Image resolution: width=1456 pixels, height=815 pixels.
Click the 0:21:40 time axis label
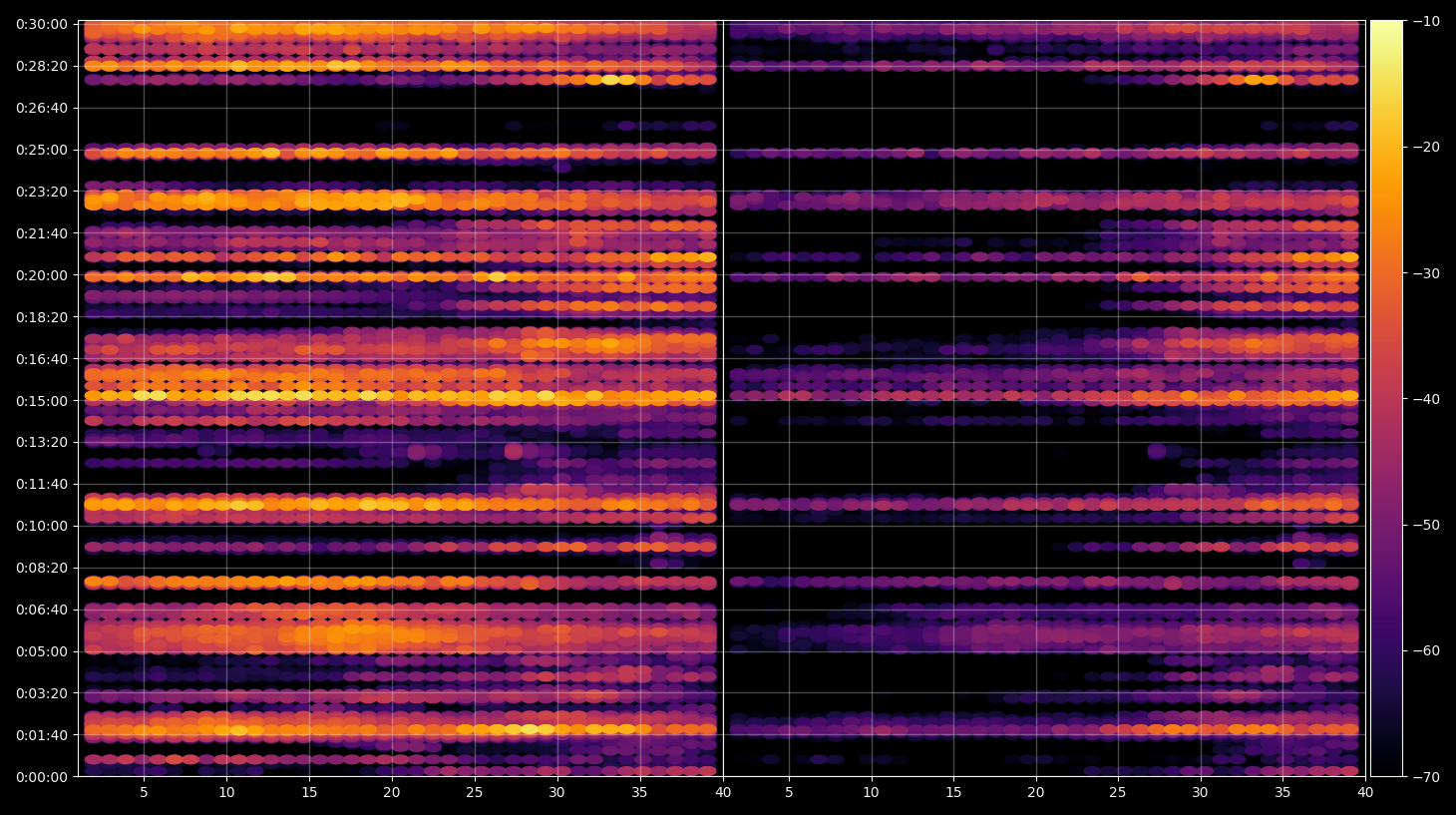(x=42, y=233)
